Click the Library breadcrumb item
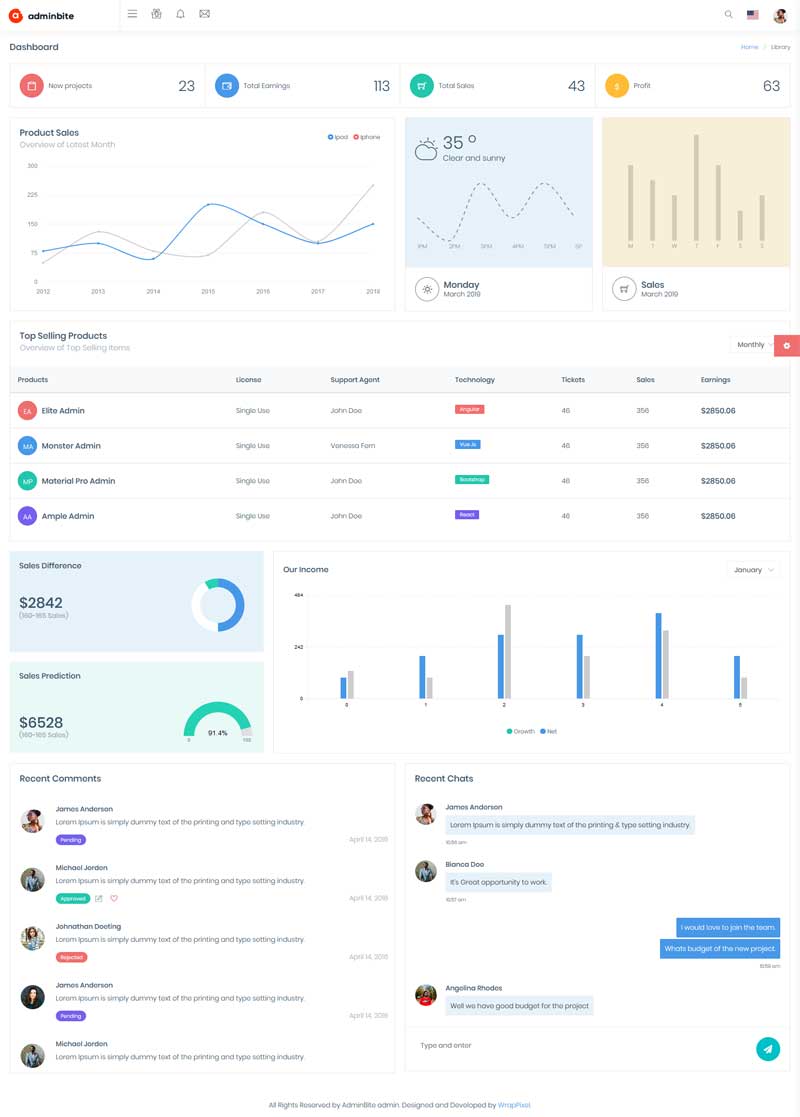Screen dimensions: 800x1117 point(780,47)
